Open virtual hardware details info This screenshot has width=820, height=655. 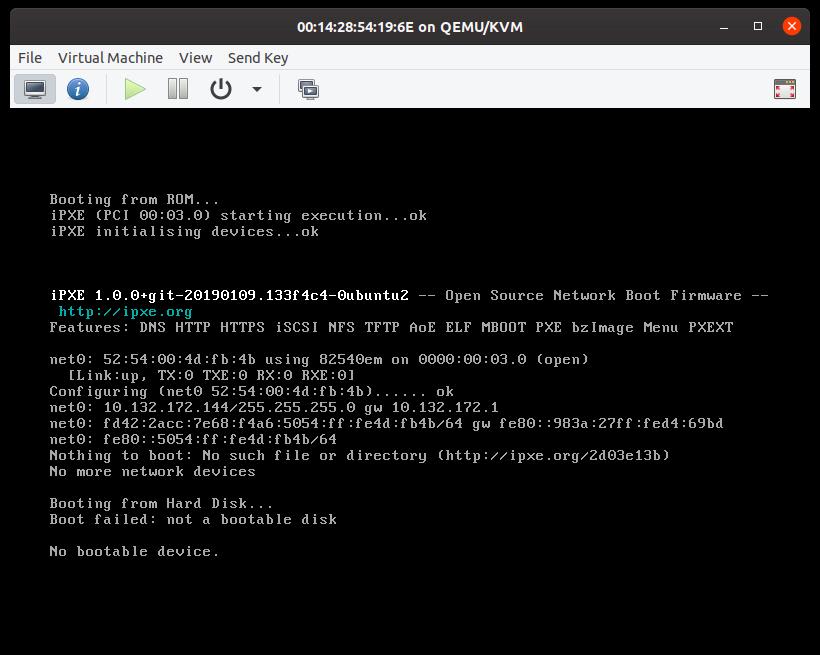(78, 89)
